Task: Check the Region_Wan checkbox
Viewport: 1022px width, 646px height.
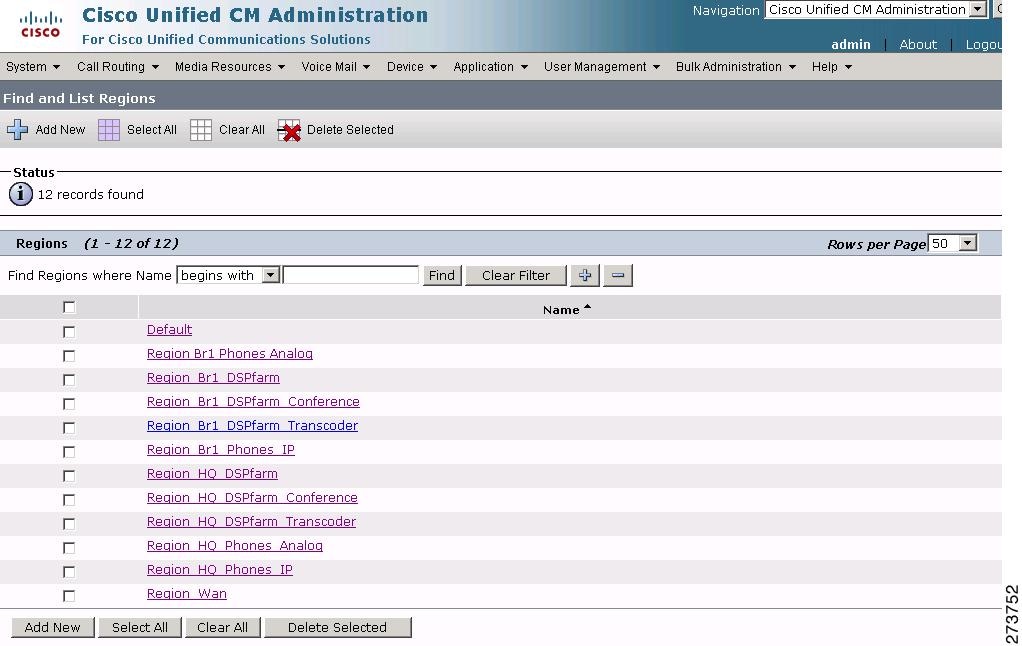Action: (x=69, y=595)
